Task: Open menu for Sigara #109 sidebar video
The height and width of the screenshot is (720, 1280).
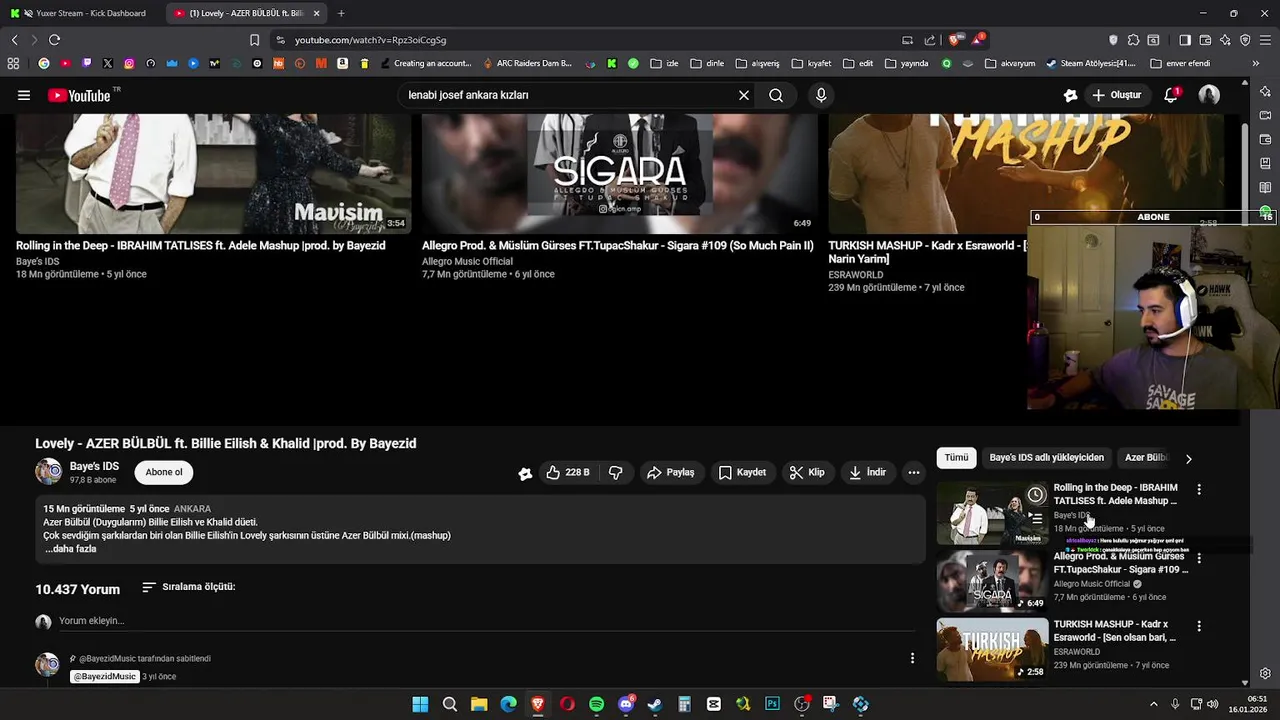Action: (x=1199, y=558)
